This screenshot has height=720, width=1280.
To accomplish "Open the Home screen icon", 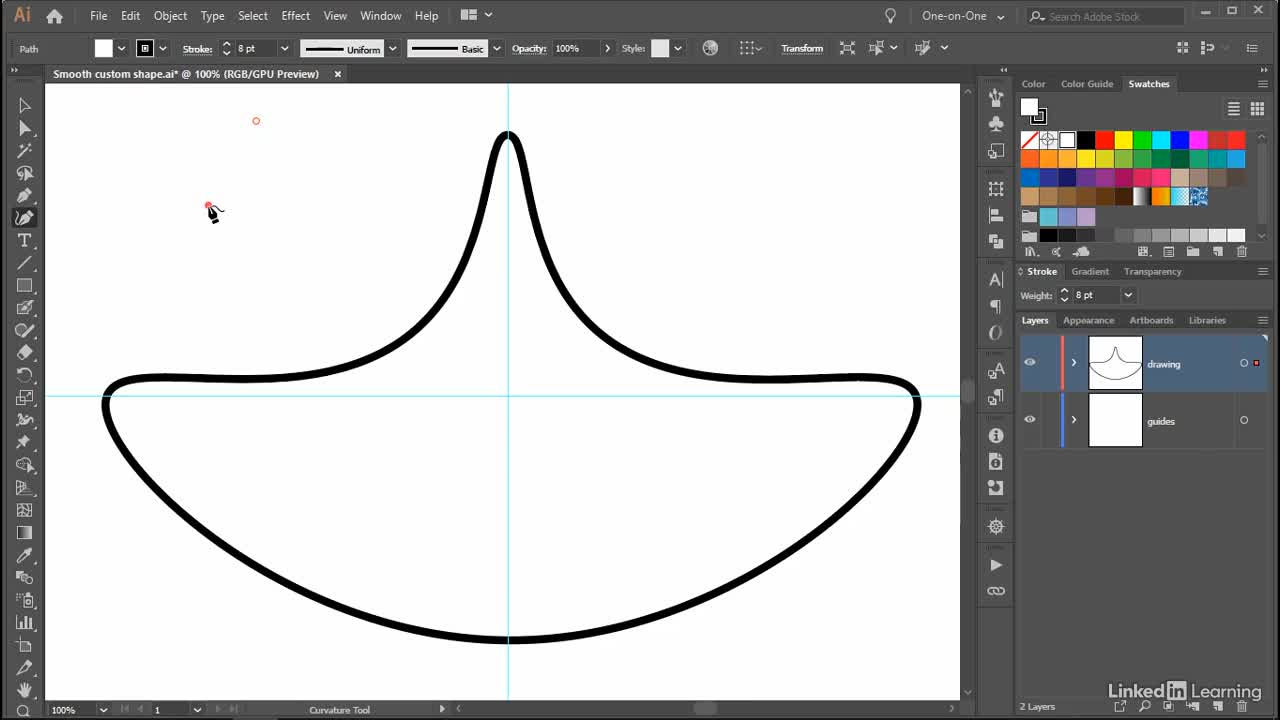I will click(x=54, y=16).
